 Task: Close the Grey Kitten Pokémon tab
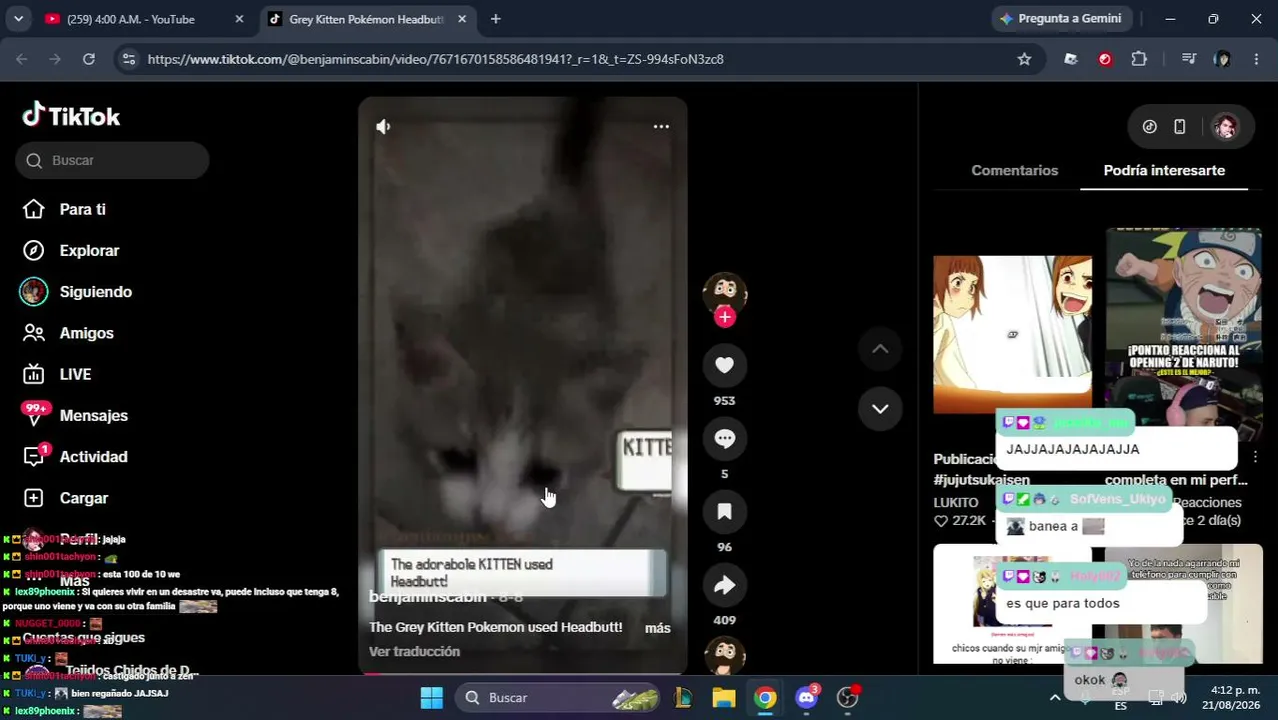tap(462, 19)
